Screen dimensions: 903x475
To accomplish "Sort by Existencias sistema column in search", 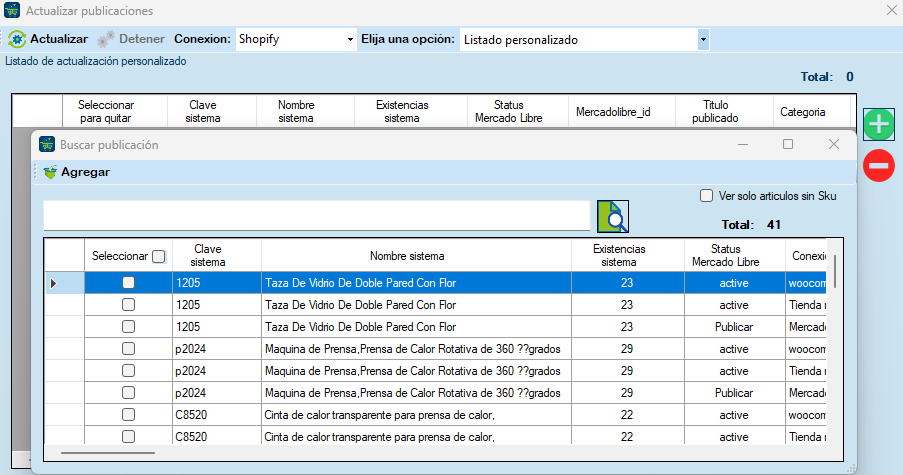I will click(x=626, y=255).
